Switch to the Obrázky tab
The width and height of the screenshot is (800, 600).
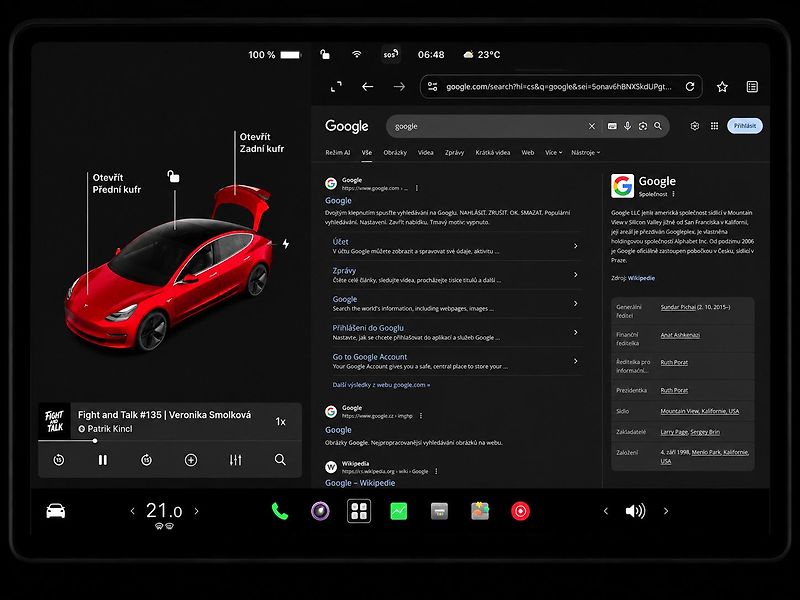coord(395,153)
